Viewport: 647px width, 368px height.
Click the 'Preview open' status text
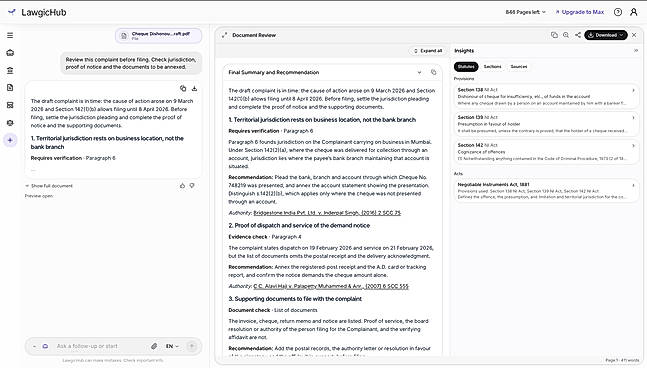[39, 196]
